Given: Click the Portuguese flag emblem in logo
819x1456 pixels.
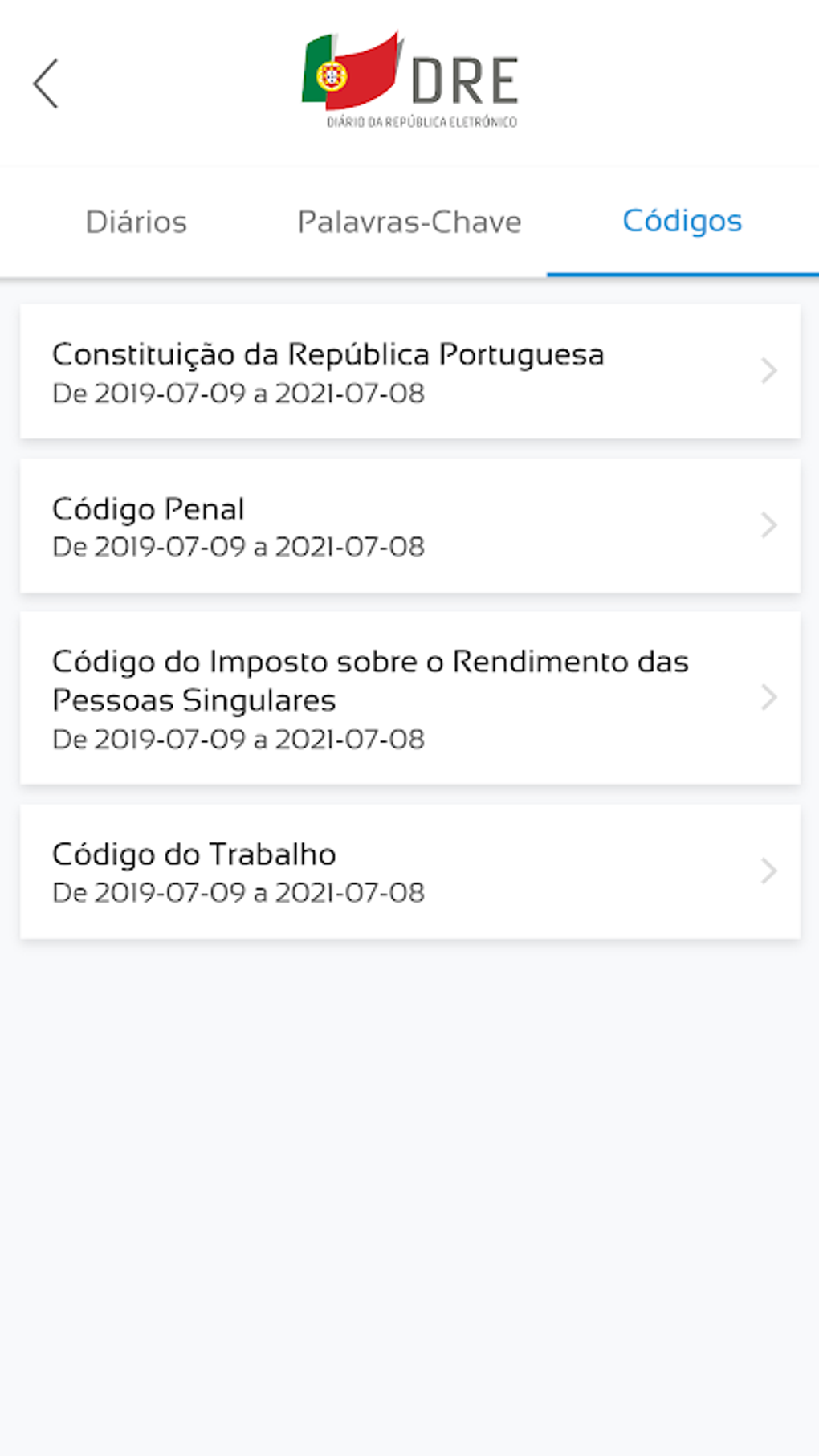Looking at the screenshot, I should [x=350, y=71].
